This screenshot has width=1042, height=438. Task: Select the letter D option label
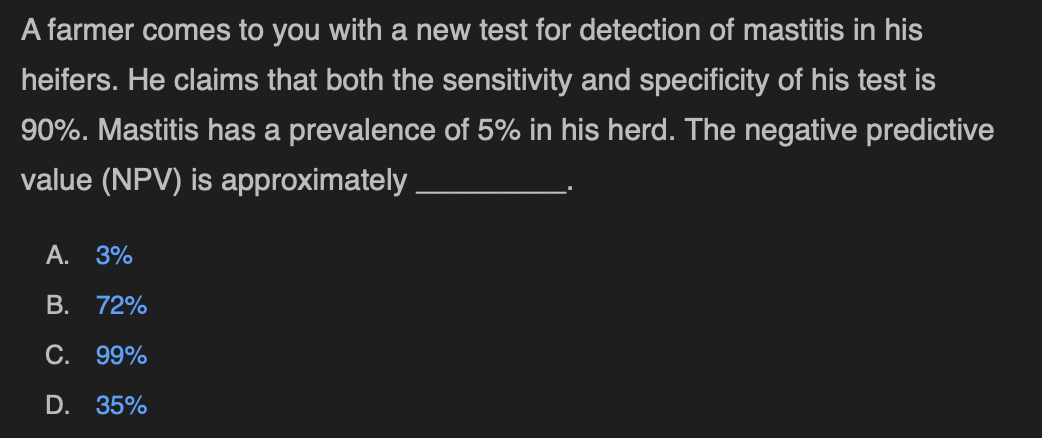pyautogui.click(x=58, y=405)
